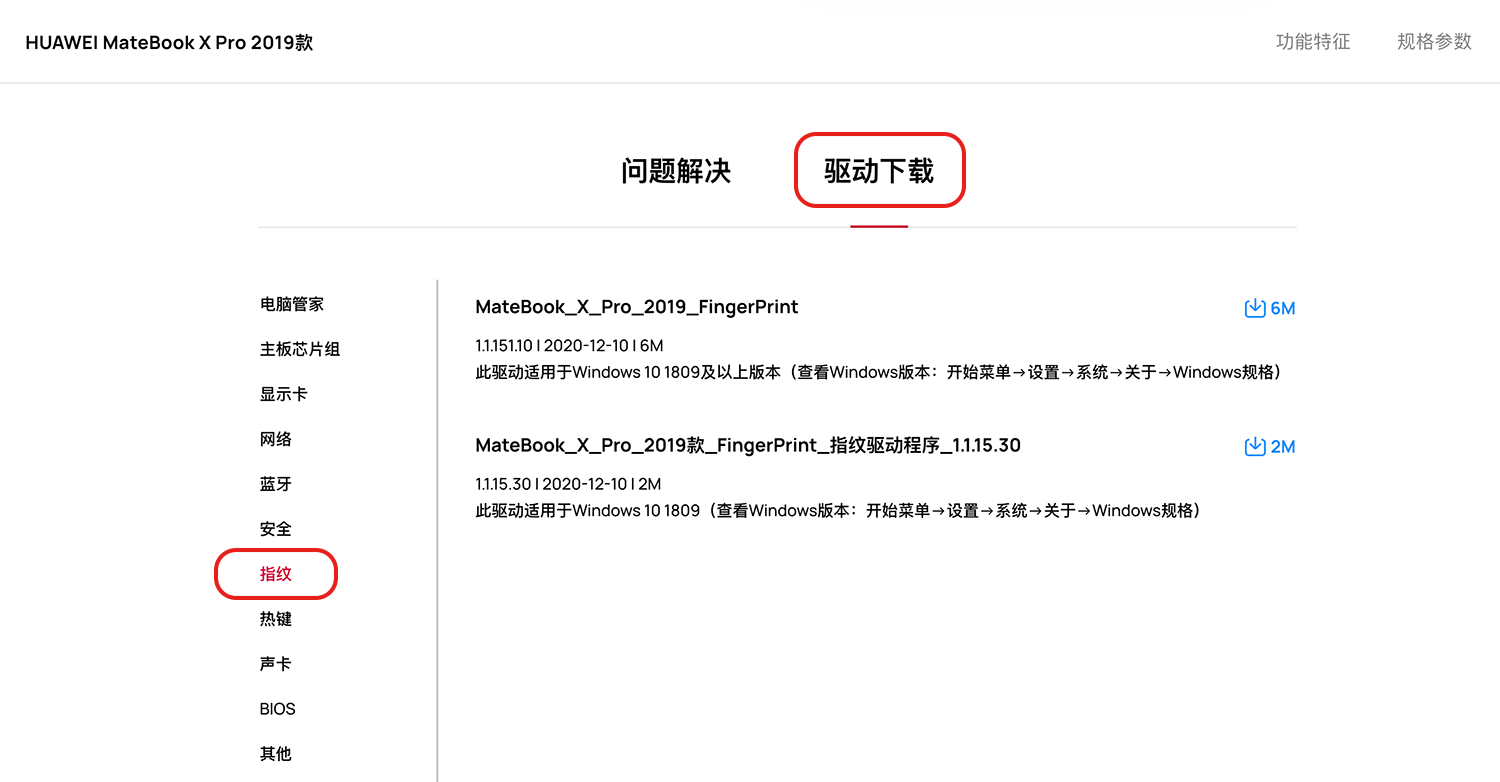This screenshot has height=782, width=1500.
Task: Download the 2M fingerprint driver icon
Action: (x=1255, y=446)
